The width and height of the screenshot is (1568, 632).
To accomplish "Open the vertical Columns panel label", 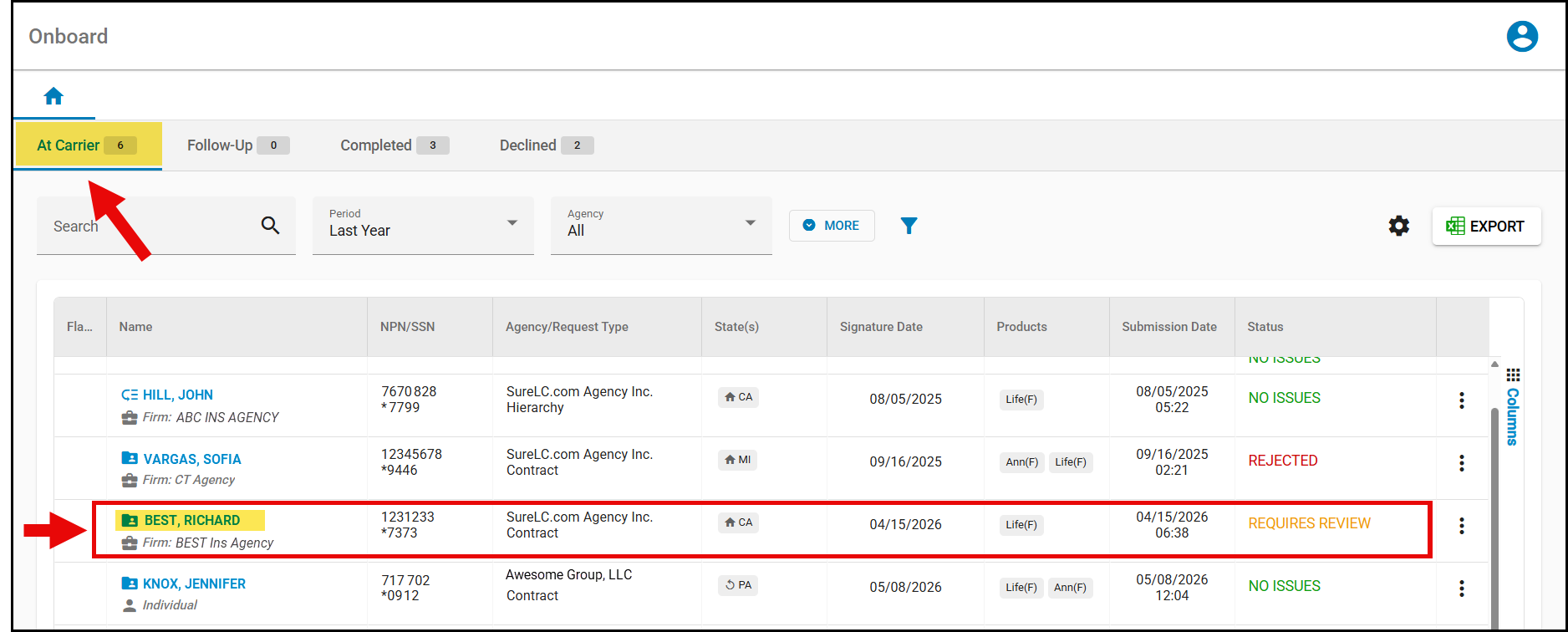I will (1513, 417).
